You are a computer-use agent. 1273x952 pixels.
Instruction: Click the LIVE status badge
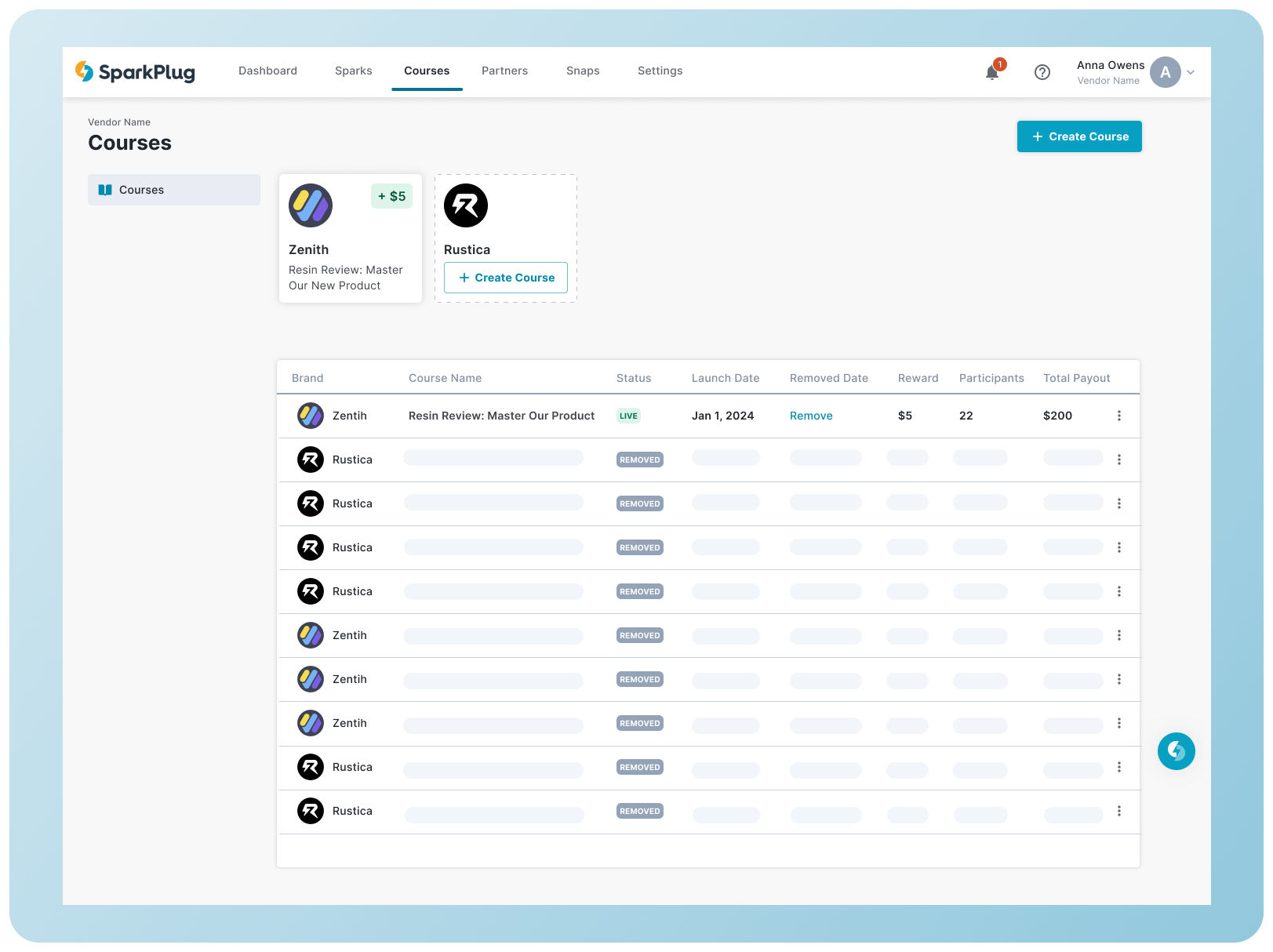tap(628, 416)
